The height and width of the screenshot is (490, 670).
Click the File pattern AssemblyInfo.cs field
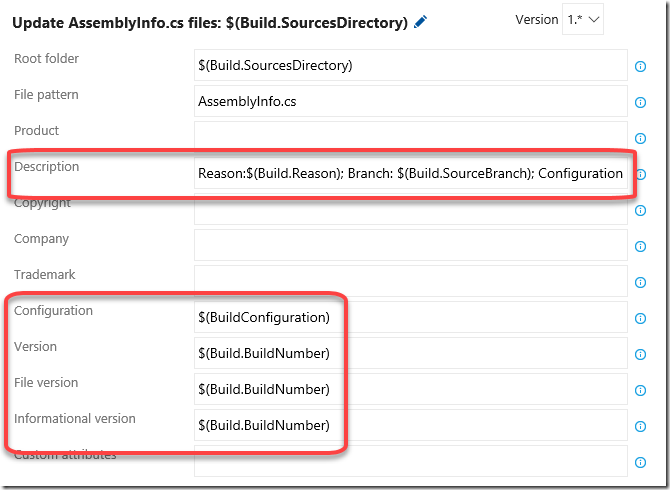coord(411,101)
